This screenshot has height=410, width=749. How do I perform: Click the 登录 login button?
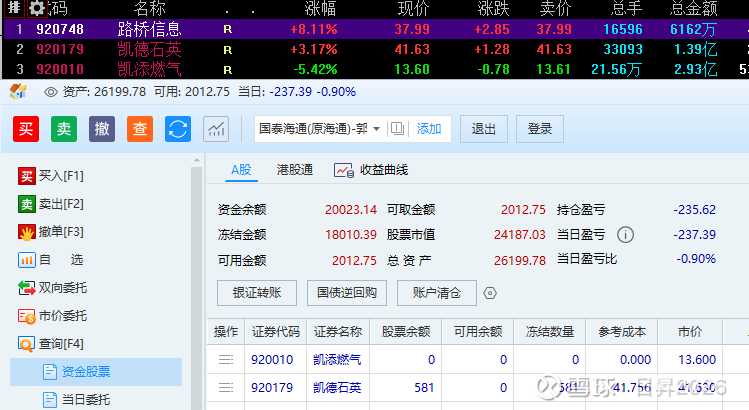coord(540,129)
